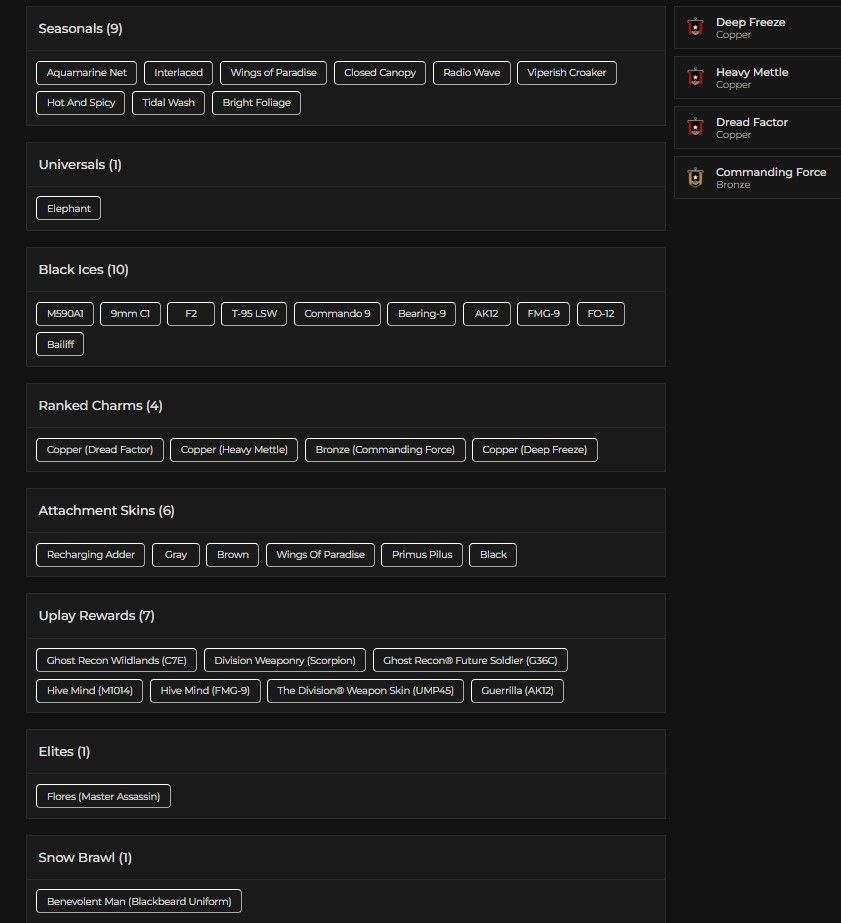Click the Hot And Spicy tag
This screenshot has width=841, height=923.
coord(80,102)
